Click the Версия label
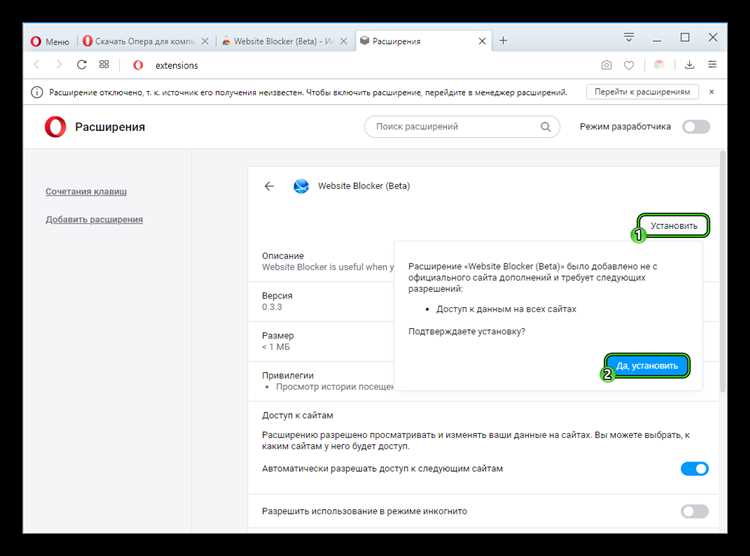This screenshot has width=750, height=556. coord(277,296)
